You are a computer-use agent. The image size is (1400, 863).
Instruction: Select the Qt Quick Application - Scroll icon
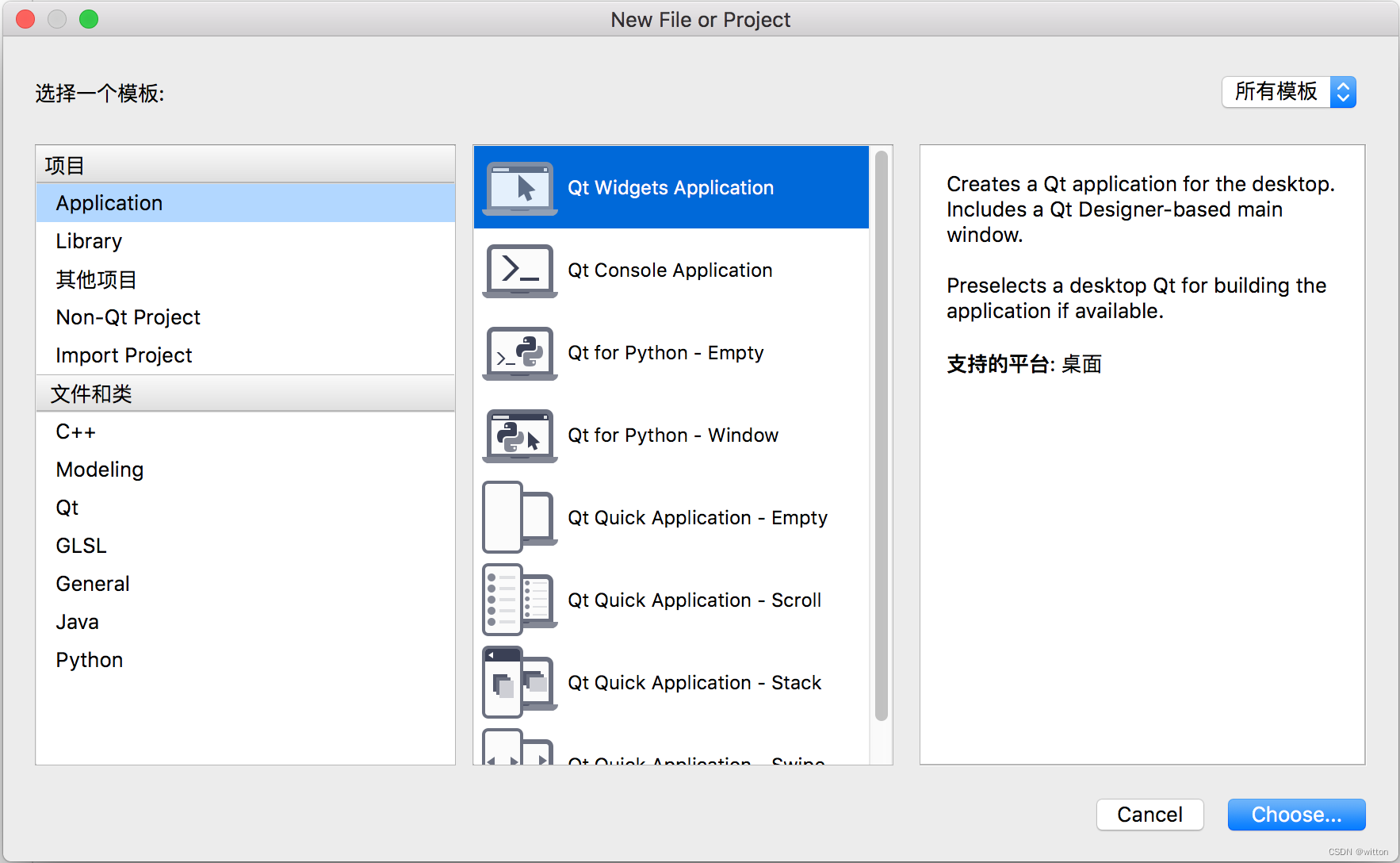pyautogui.click(x=519, y=600)
